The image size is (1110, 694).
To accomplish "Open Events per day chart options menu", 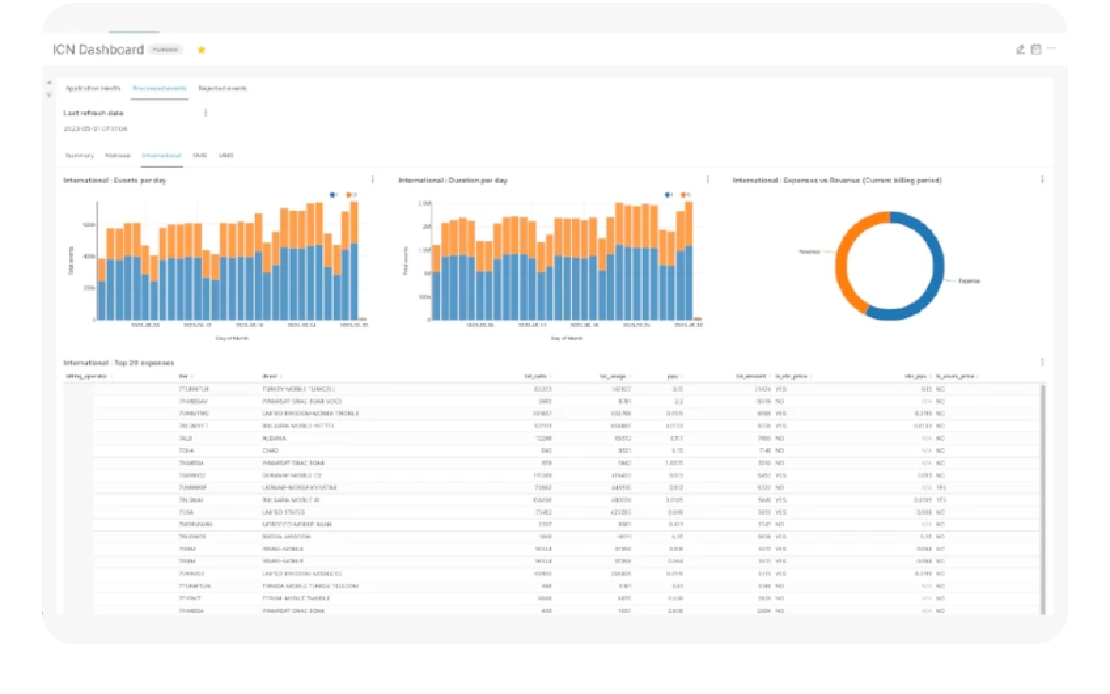I will (373, 180).
